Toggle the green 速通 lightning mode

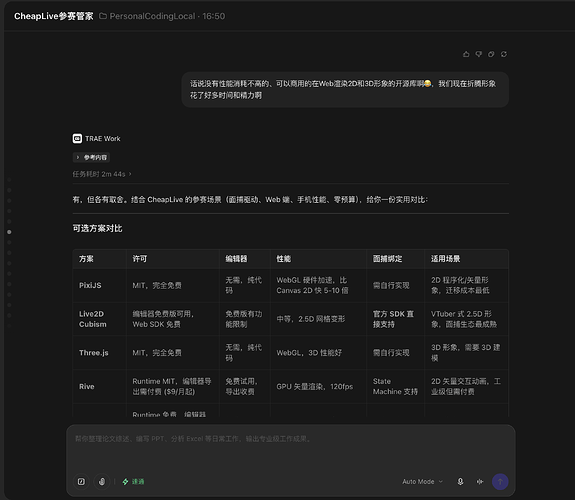(x=133, y=482)
